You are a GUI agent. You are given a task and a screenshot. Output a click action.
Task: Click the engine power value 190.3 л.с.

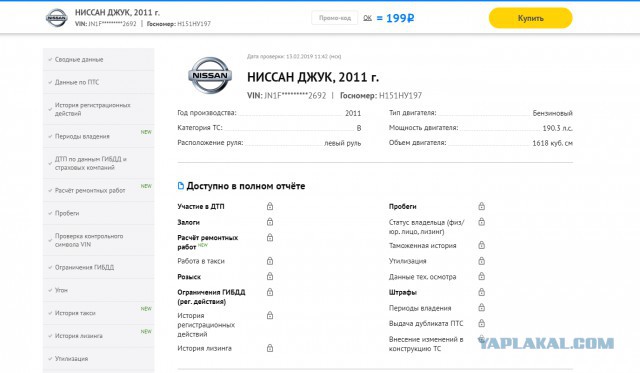pos(557,128)
